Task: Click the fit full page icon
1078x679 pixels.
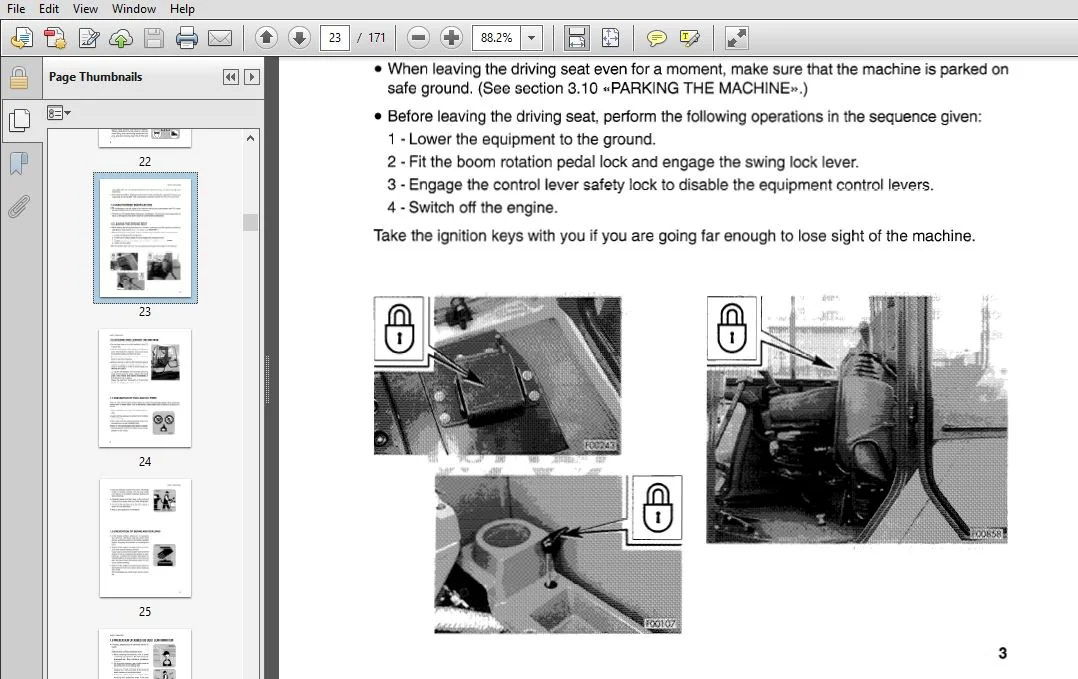Action: [x=610, y=38]
